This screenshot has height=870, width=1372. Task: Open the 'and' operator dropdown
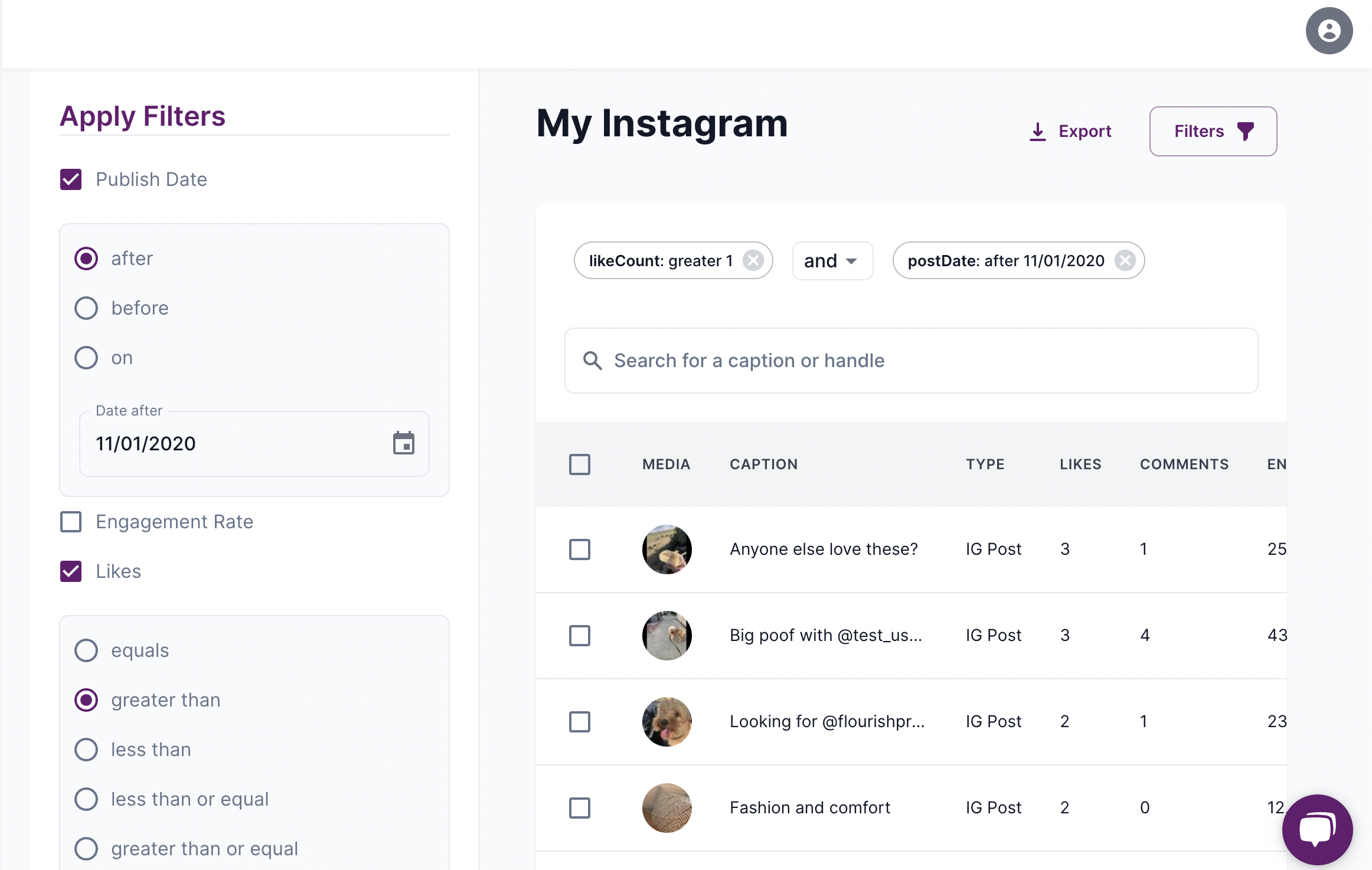pos(832,260)
